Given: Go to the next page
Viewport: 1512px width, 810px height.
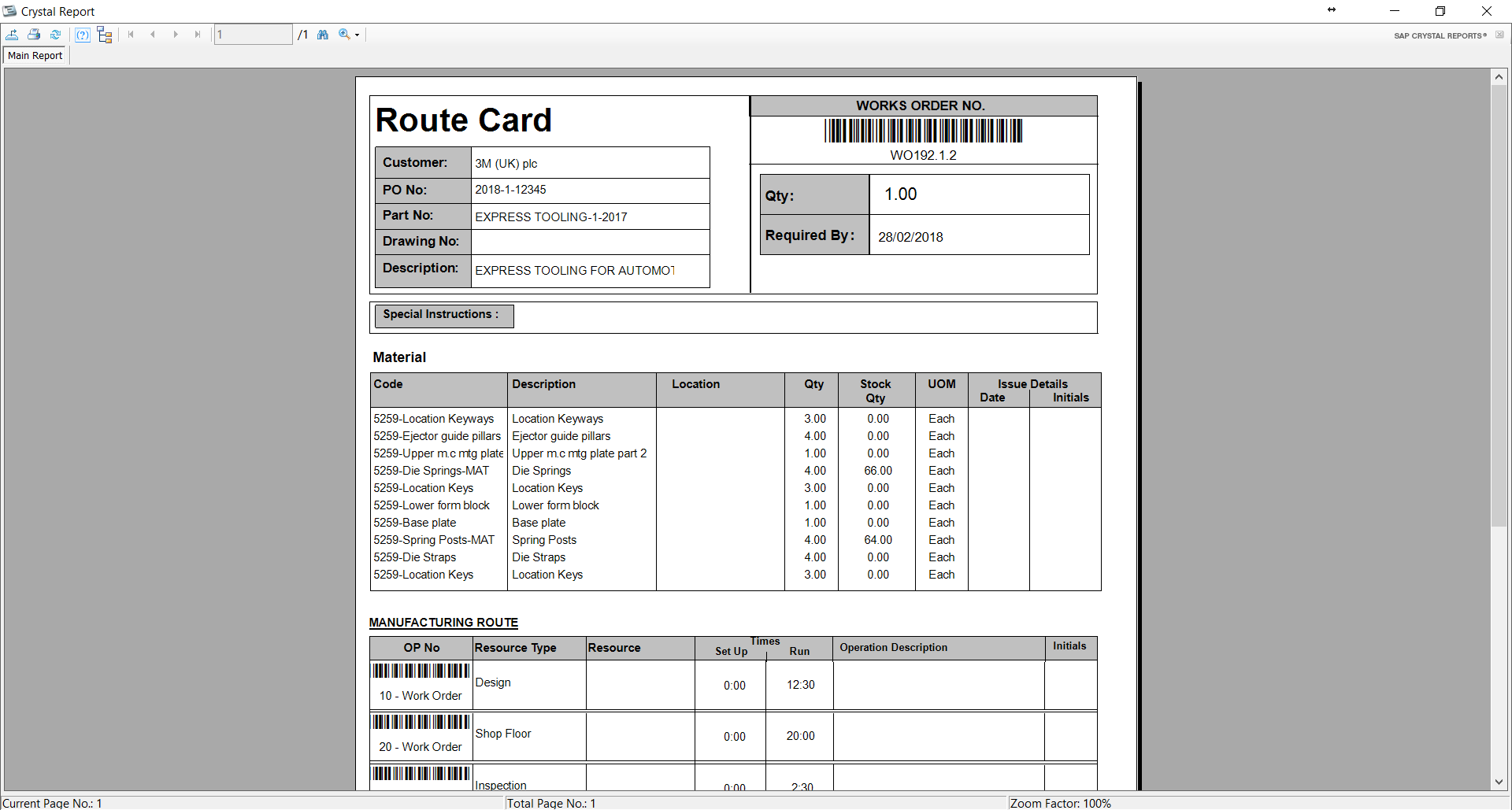Looking at the screenshot, I should tap(175, 35).
